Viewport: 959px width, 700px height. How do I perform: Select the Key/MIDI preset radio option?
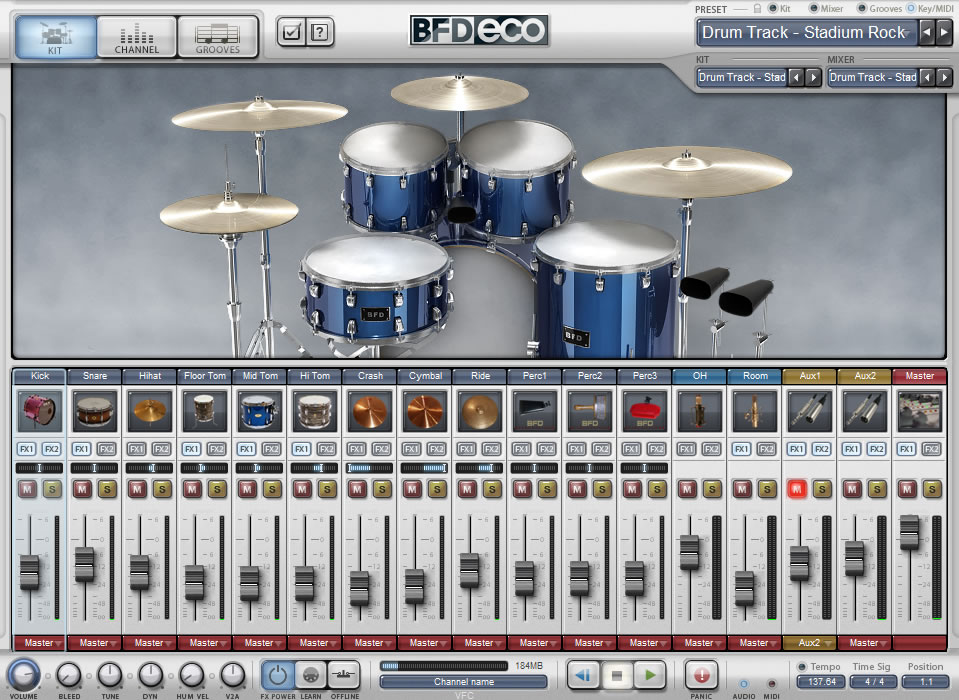911,9
